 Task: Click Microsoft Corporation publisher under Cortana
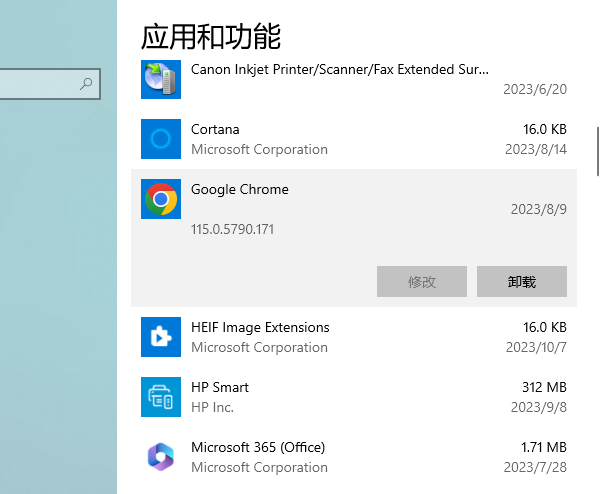pos(259,149)
